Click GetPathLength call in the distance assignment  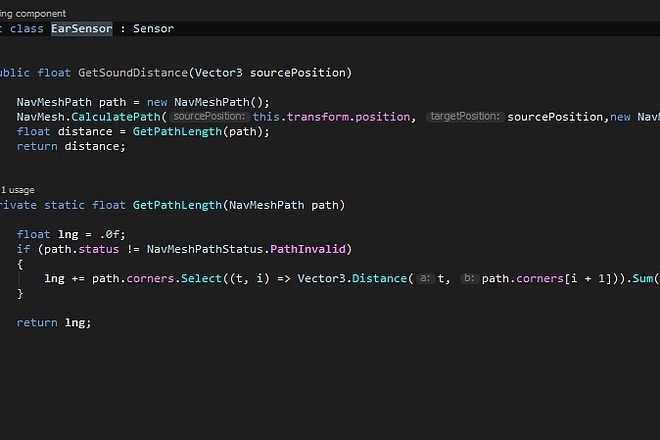pyautogui.click(x=177, y=131)
